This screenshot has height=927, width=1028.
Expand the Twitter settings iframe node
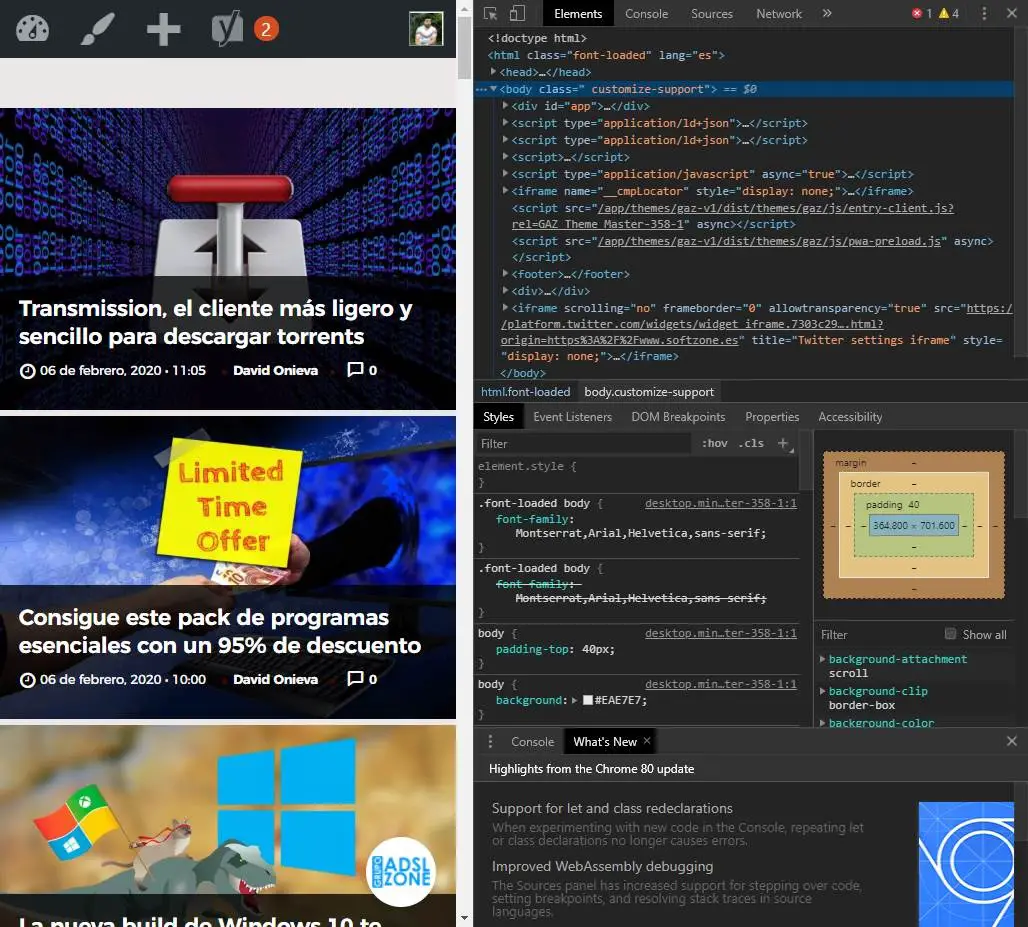(x=505, y=307)
